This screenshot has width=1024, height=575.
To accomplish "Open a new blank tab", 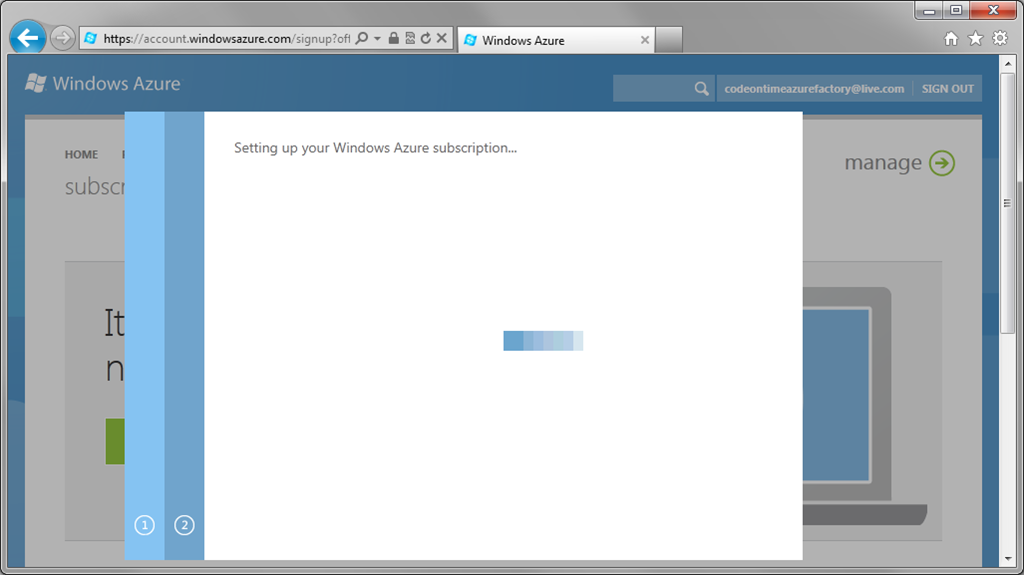I will [669, 40].
